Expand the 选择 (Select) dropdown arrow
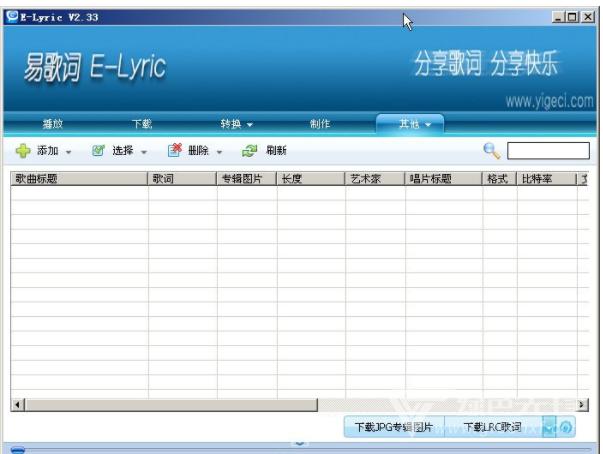Image resolution: width=603 pixels, height=454 pixels. (x=144, y=152)
